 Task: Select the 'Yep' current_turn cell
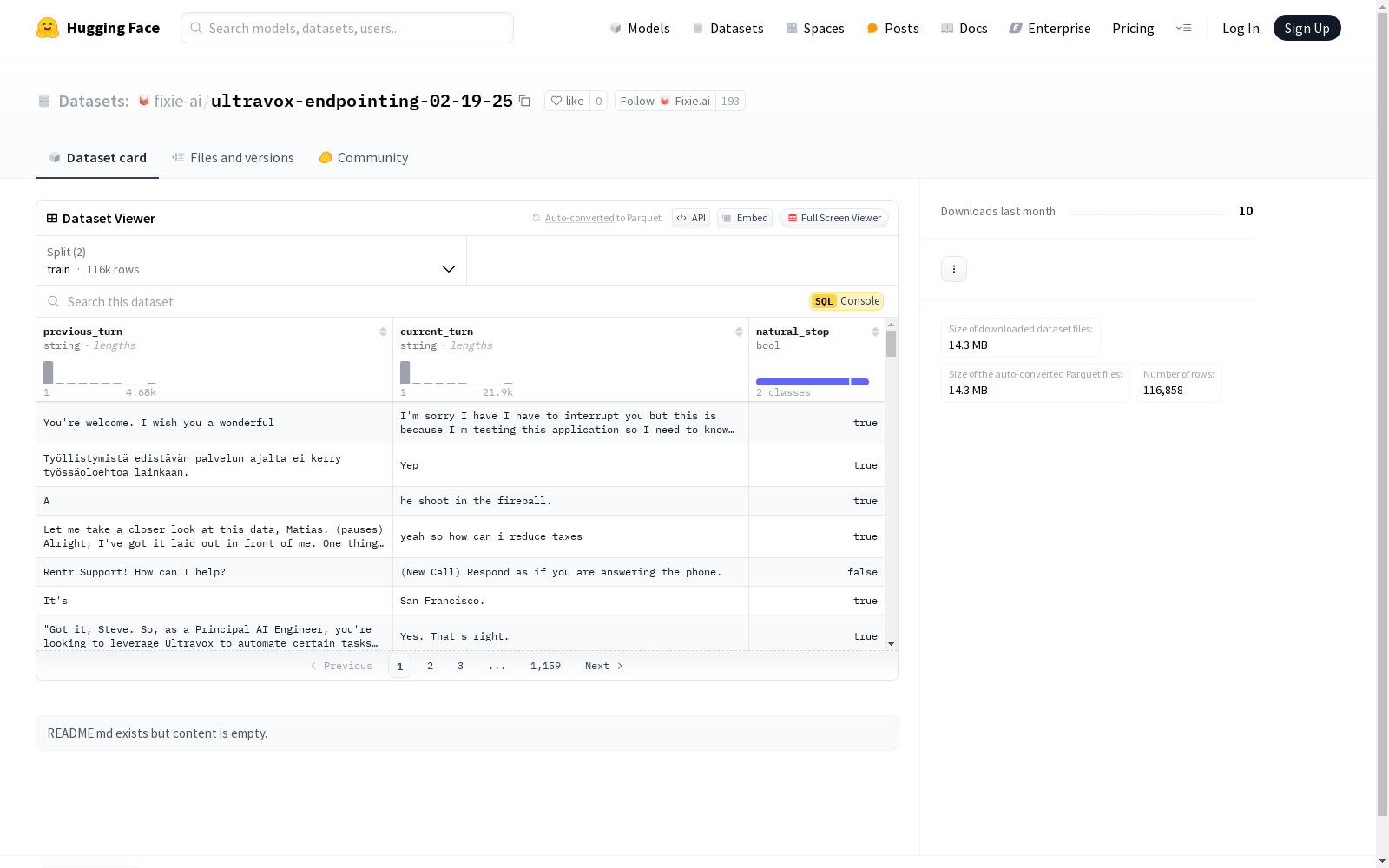point(570,465)
